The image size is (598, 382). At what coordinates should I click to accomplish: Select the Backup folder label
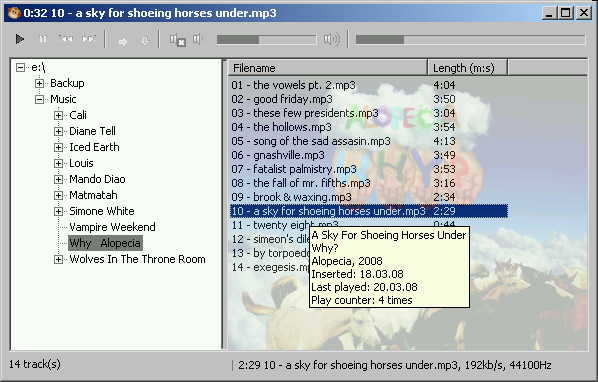point(67,83)
